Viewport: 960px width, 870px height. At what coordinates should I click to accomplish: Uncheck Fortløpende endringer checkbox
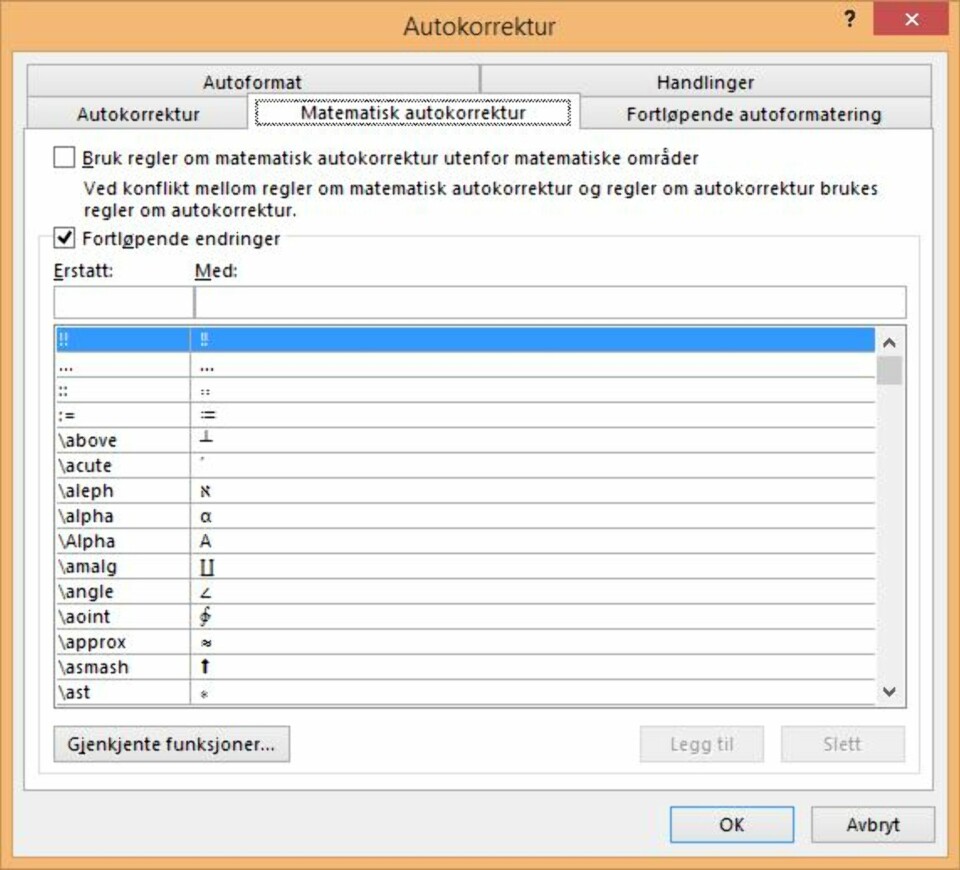(x=65, y=238)
